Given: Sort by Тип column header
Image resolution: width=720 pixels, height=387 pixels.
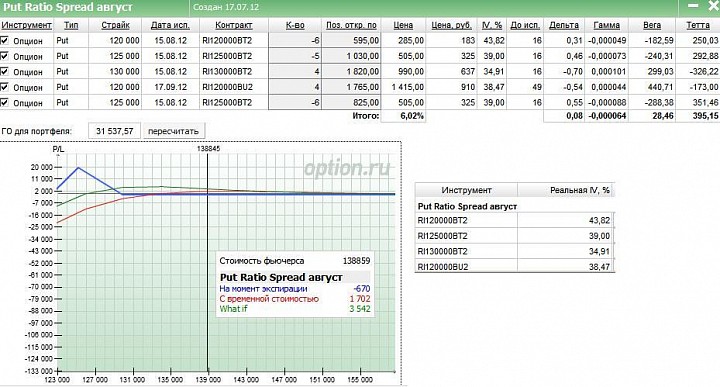Looking at the screenshot, I should 71,25.
